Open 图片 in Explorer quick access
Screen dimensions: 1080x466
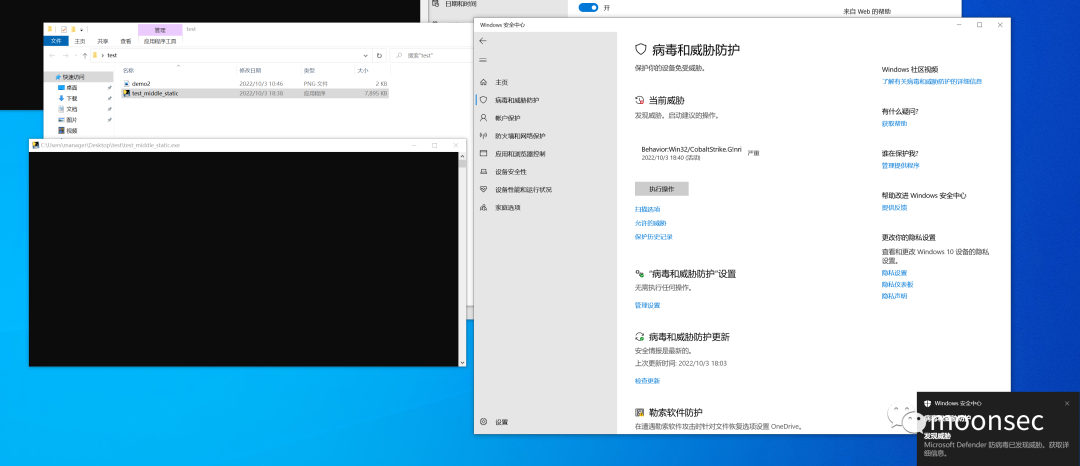click(x=72, y=120)
